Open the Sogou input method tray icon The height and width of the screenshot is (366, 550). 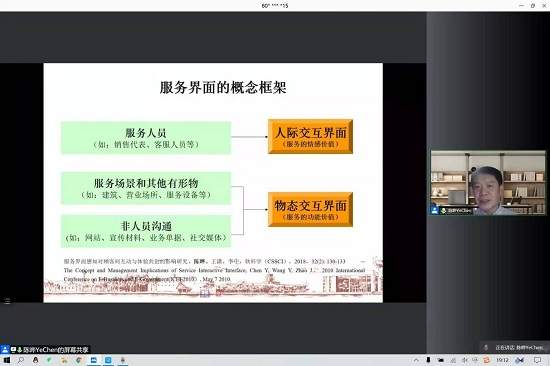(x=487, y=360)
